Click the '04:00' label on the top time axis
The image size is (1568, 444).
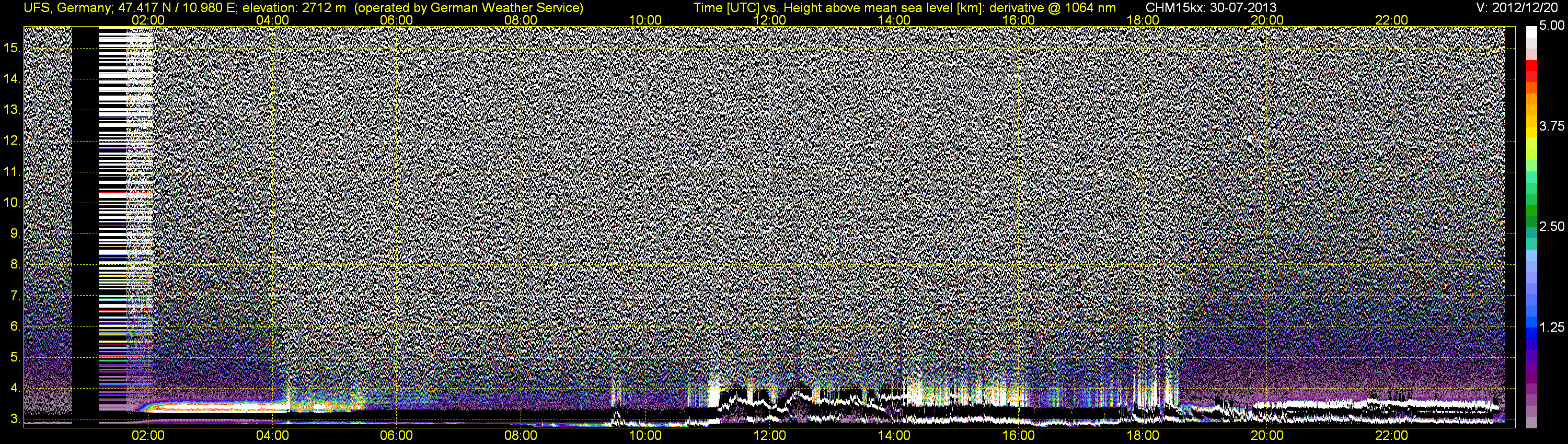(272, 20)
